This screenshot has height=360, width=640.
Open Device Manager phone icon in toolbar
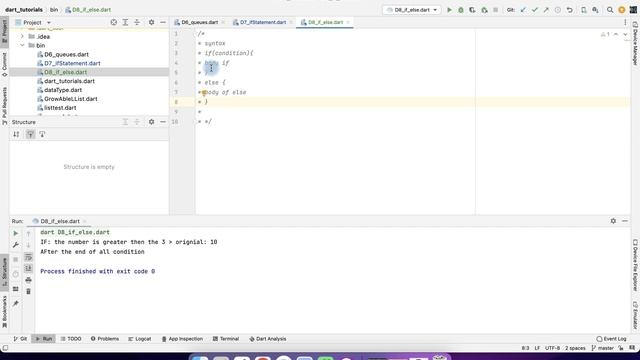[584, 10]
